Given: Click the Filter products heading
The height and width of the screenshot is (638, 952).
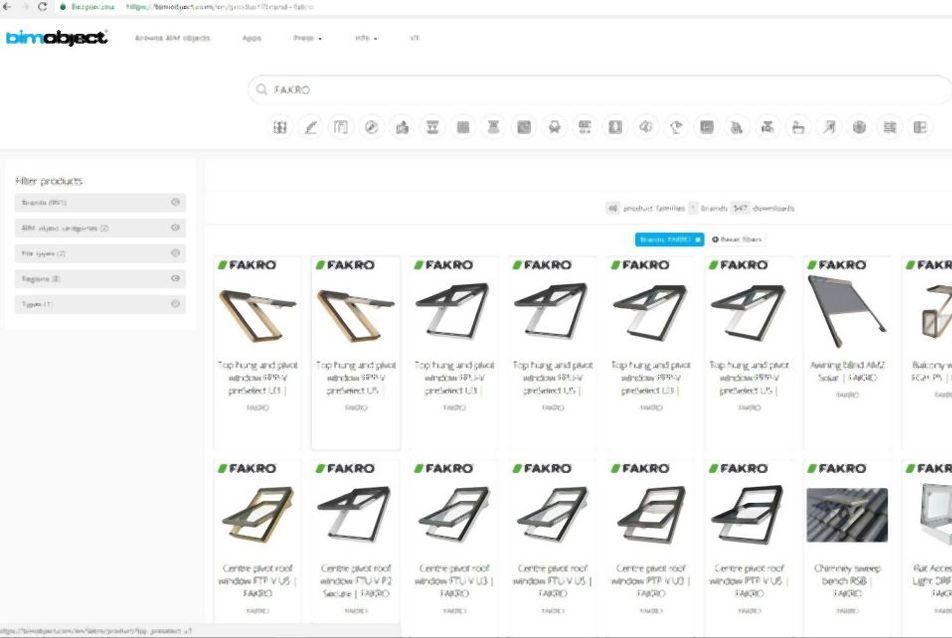Looking at the screenshot, I should pyautogui.click(x=49, y=181).
